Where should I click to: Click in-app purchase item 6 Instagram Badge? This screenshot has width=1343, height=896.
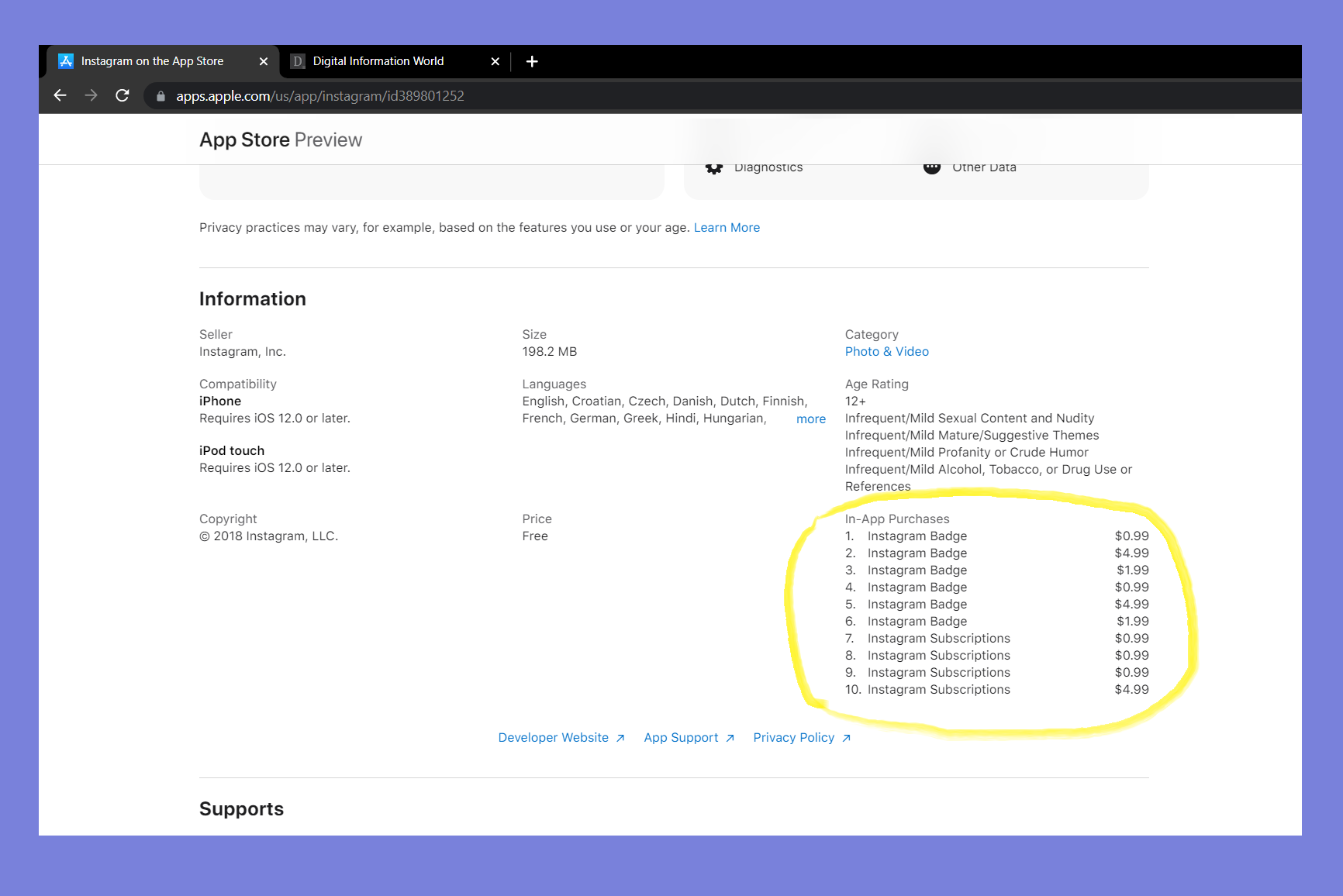[x=917, y=622]
